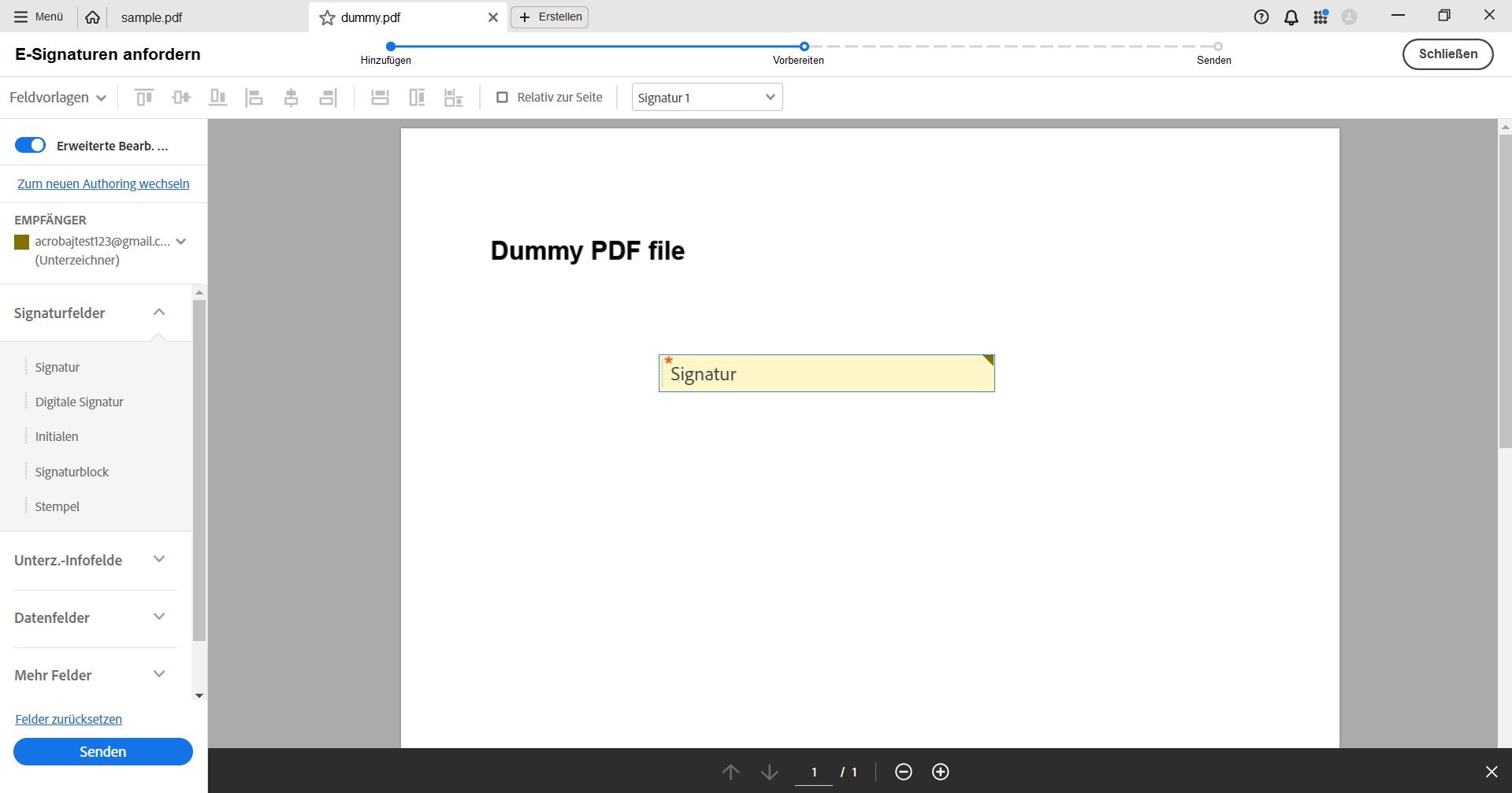
Task: Open the apps grid icon
Action: pos(1321,17)
